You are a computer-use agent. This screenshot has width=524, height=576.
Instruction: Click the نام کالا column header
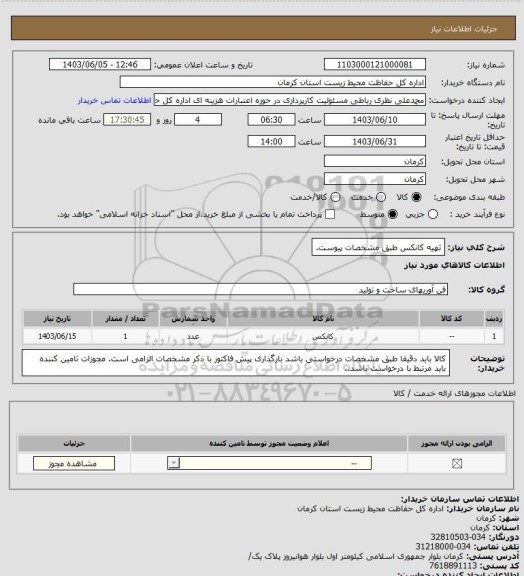click(323, 319)
